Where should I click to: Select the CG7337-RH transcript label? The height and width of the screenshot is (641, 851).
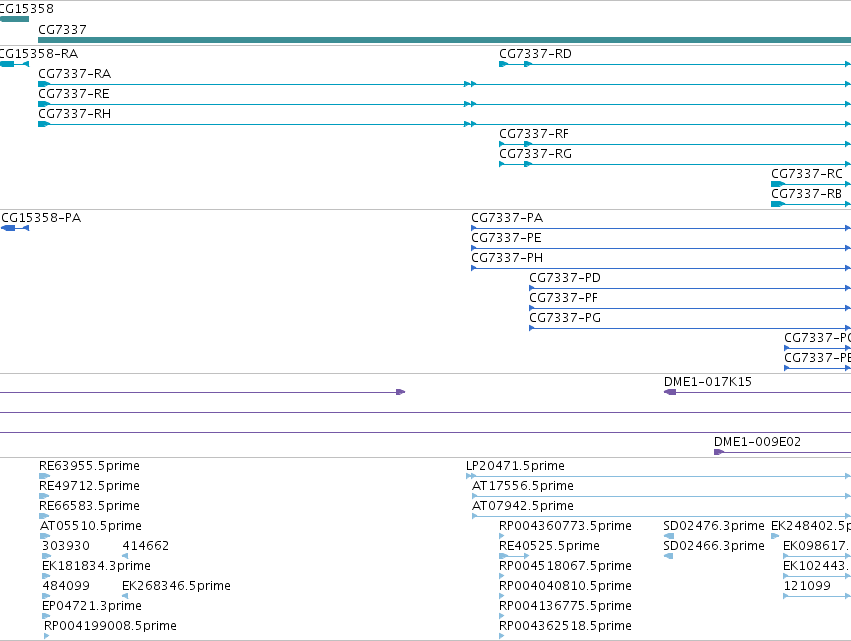75,114
